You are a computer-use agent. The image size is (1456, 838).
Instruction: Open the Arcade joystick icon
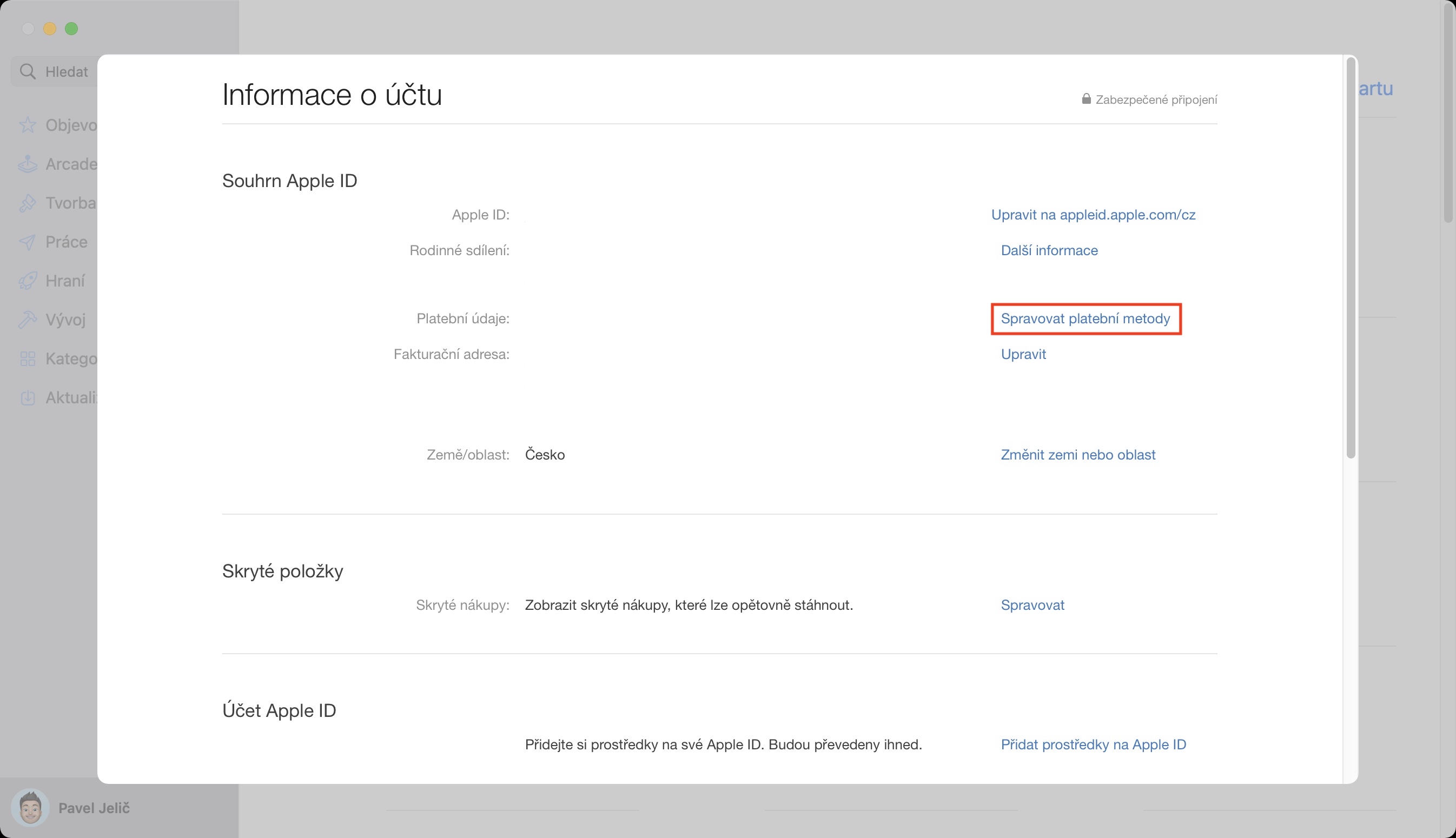[27, 164]
